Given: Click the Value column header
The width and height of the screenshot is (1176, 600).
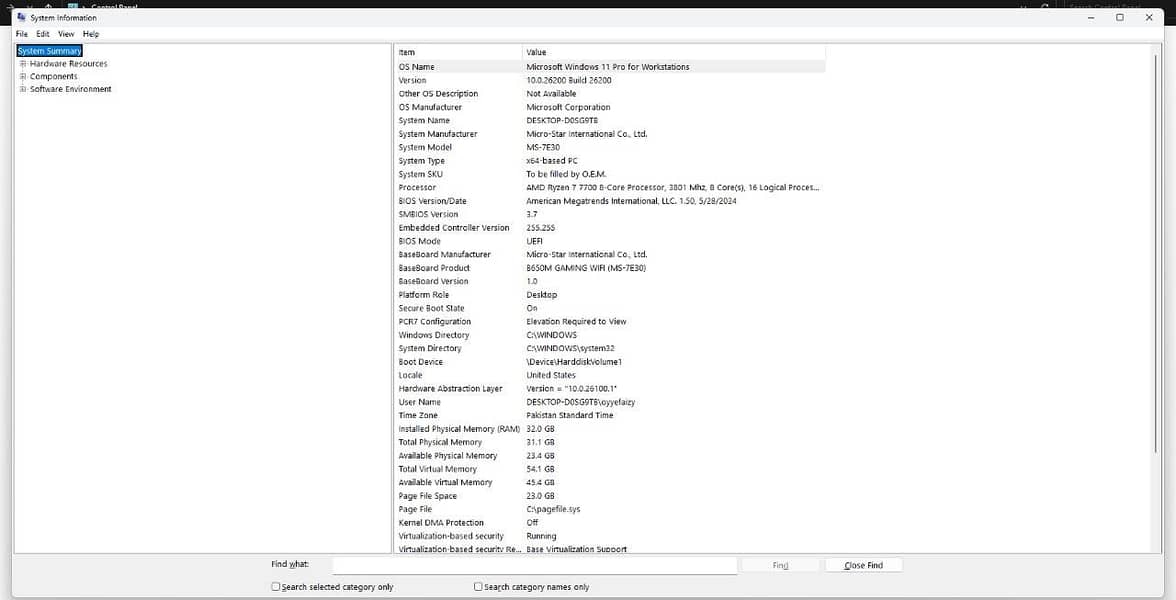Looking at the screenshot, I should click(x=674, y=52).
